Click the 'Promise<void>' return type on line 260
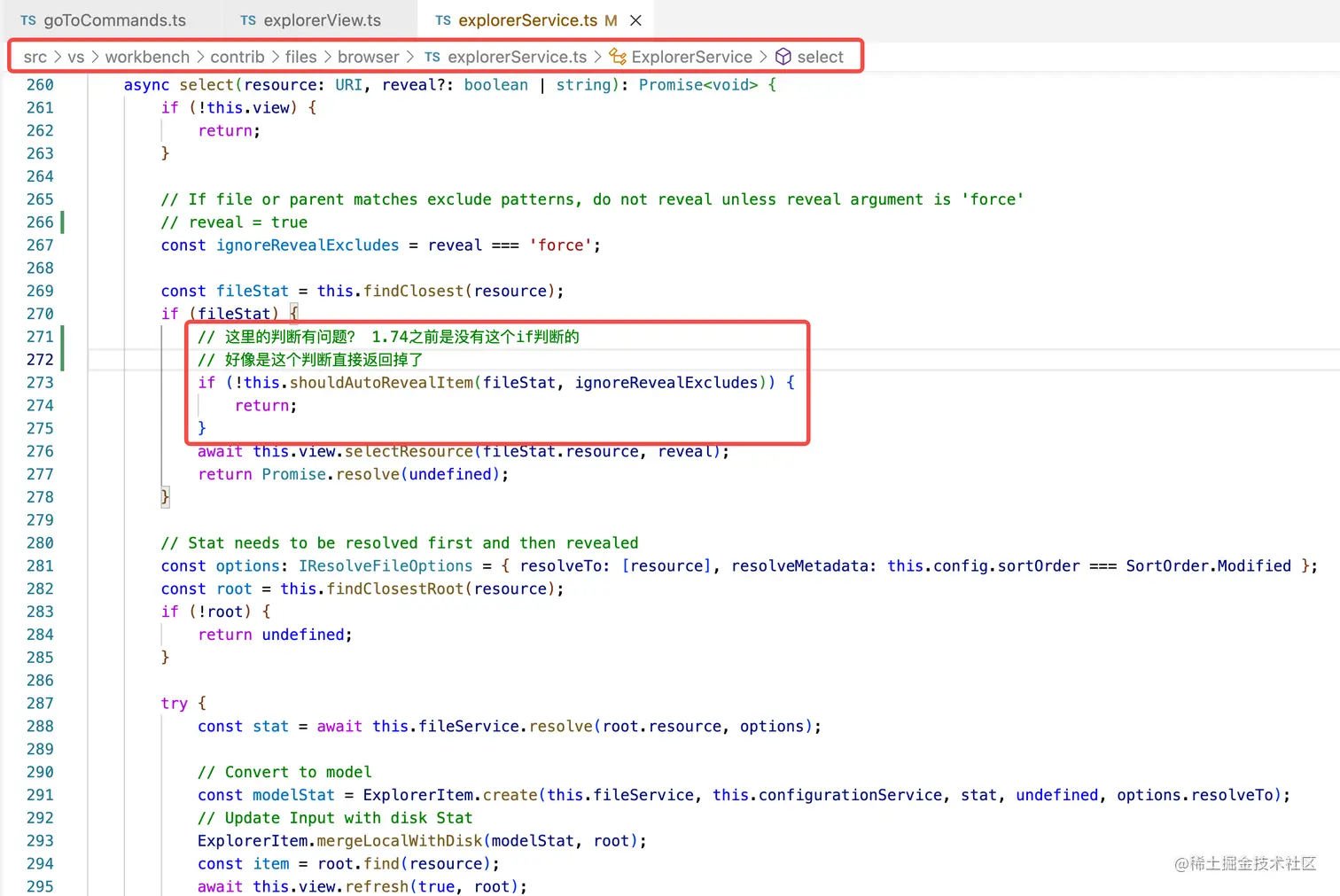 coord(698,85)
